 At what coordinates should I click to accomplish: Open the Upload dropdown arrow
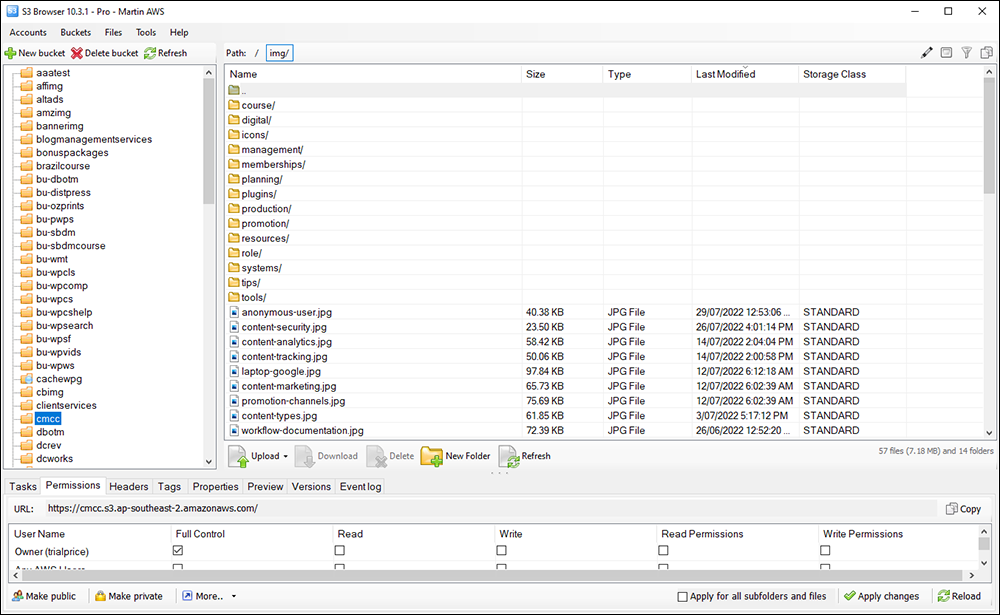[x=286, y=456]
